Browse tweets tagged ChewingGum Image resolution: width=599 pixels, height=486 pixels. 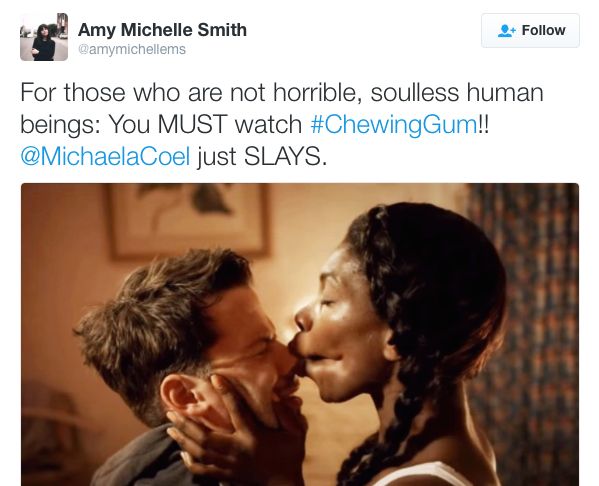click(394, 125)
